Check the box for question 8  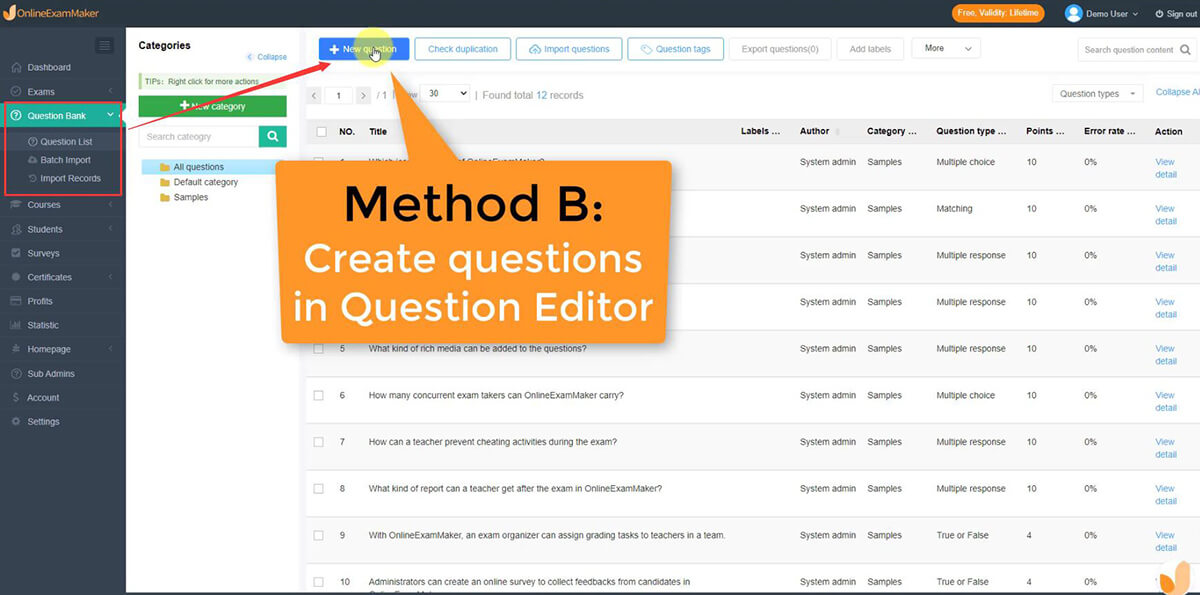319,489
